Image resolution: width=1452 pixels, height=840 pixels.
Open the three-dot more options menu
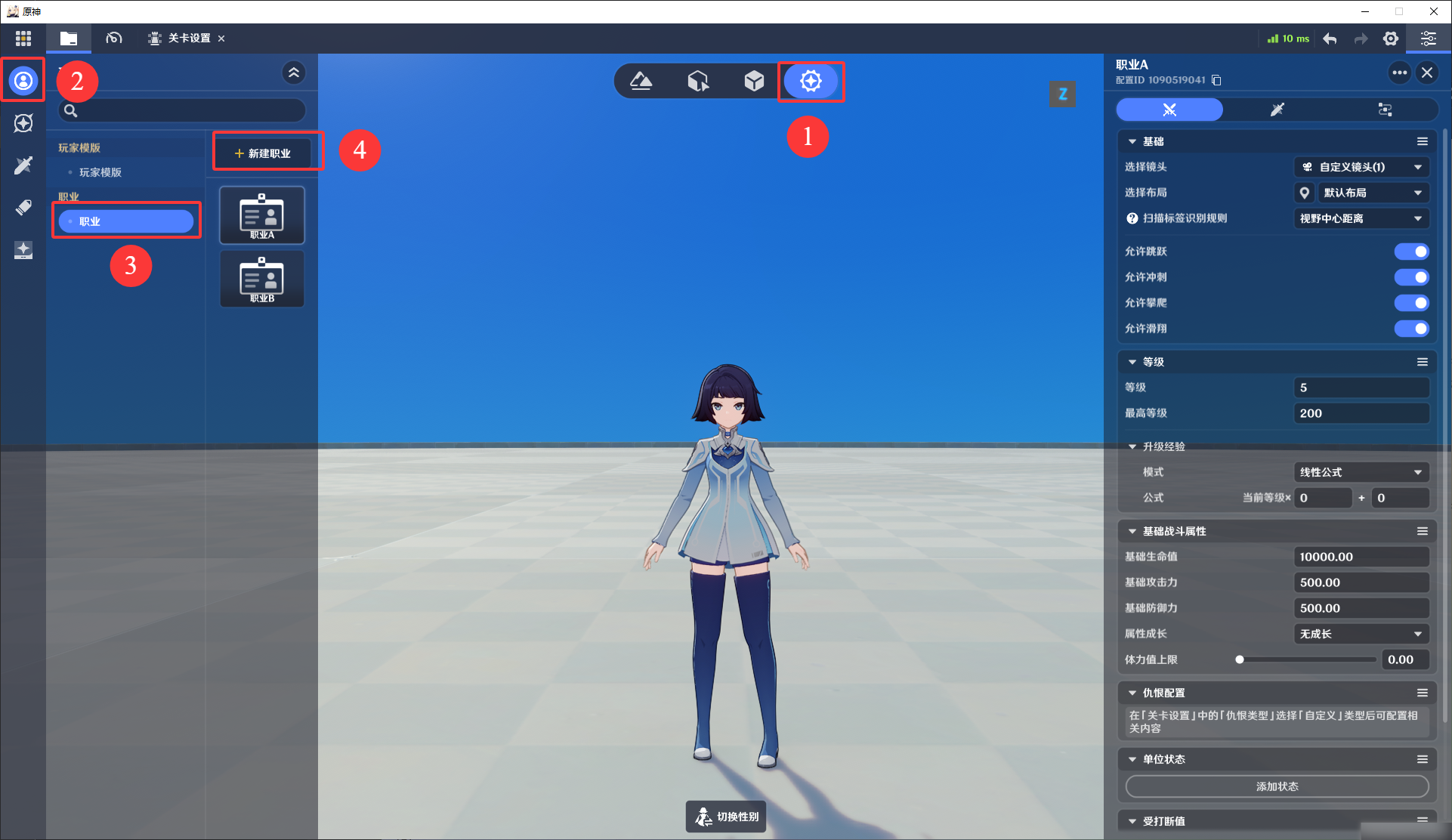1399,73
